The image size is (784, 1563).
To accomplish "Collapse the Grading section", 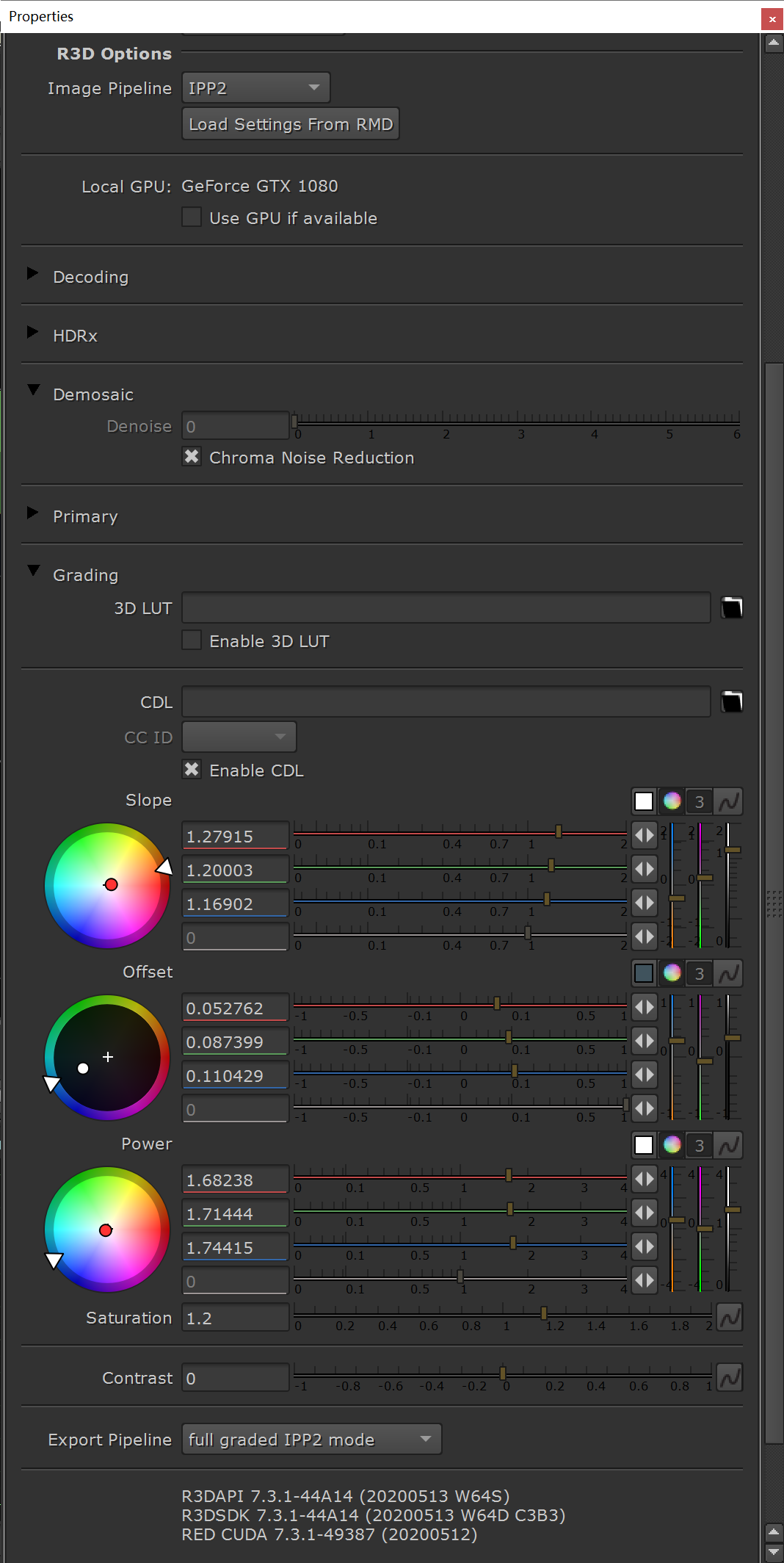I will click(x=33, y=571).
